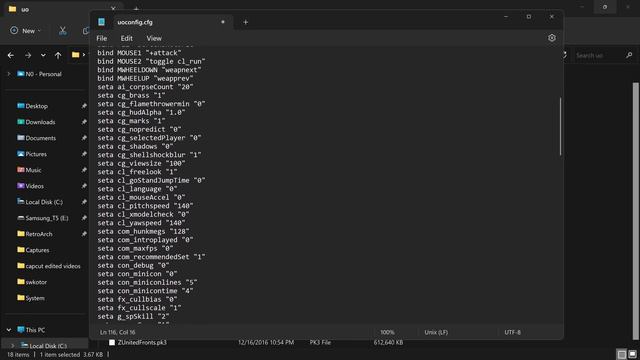
Task: Open pinned Local Disk (C:) shortcut
Action: point(44,202)
